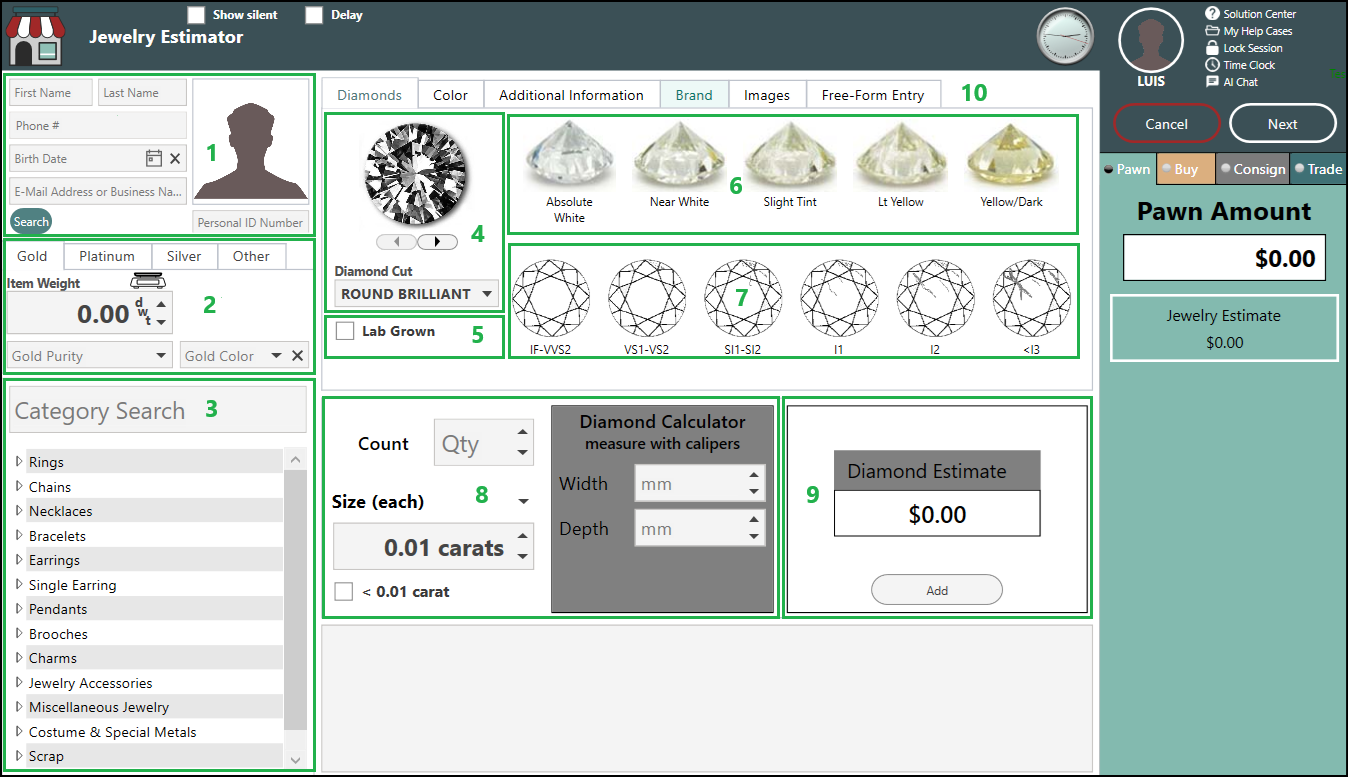
Task: Toggle the Delay checkbox
Action: click(314, 15)
